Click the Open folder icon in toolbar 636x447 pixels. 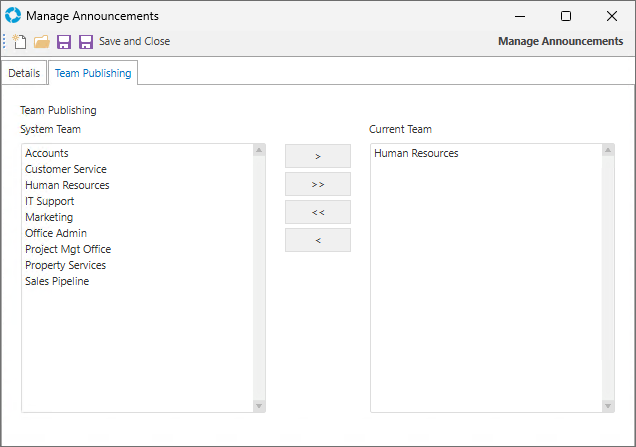tap(41, 42)
